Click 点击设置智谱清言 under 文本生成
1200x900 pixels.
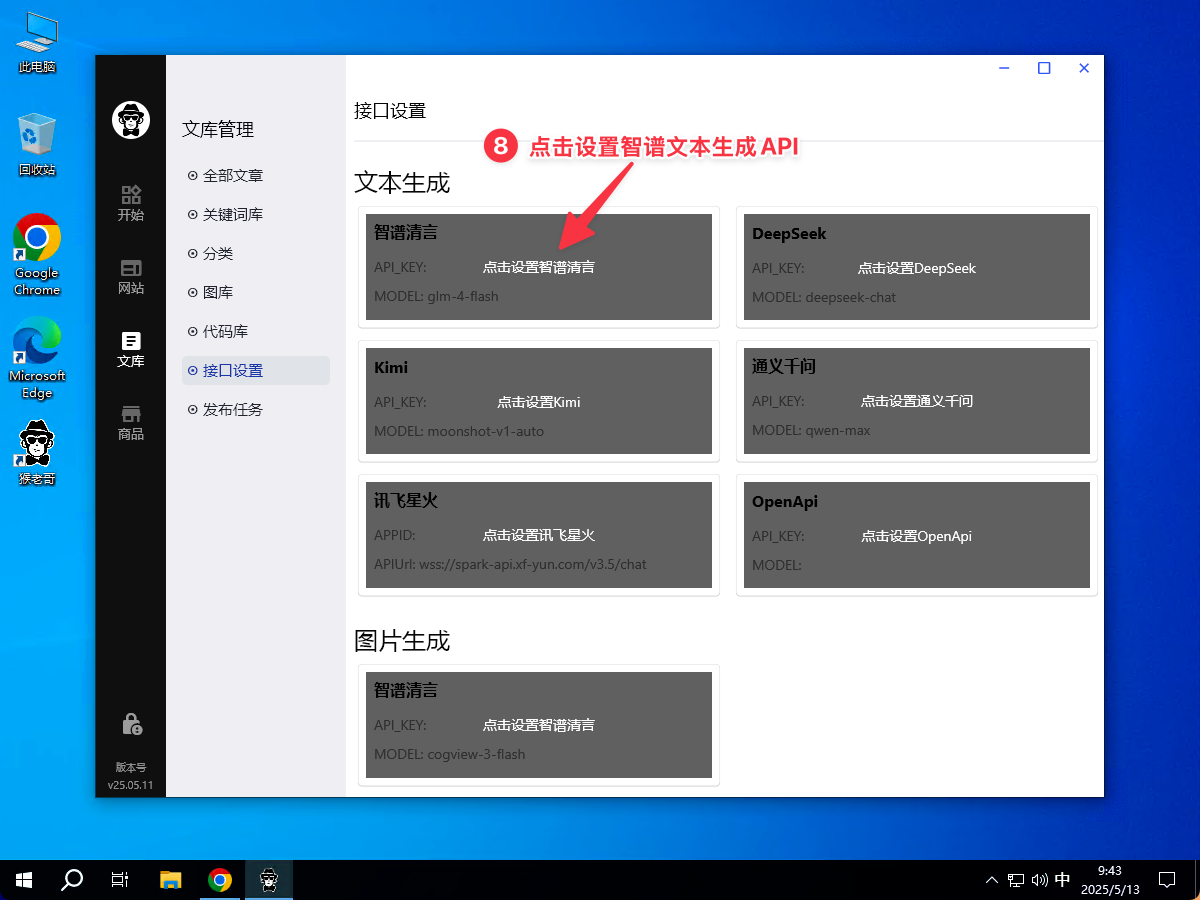pyautogui.click(x=539, y=268)
